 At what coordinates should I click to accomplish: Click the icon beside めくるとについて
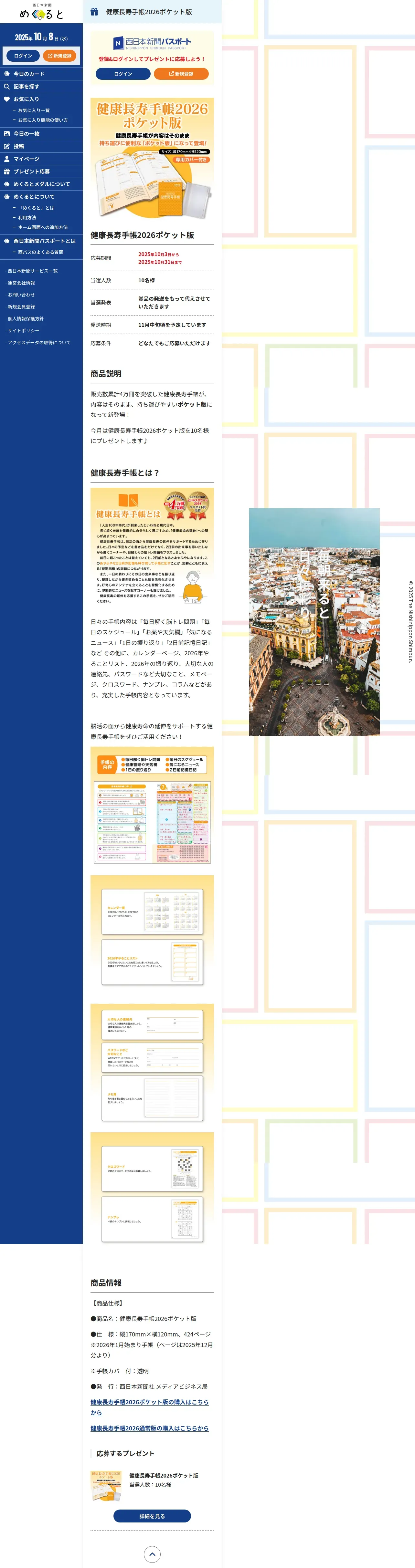tap(7, 197)
